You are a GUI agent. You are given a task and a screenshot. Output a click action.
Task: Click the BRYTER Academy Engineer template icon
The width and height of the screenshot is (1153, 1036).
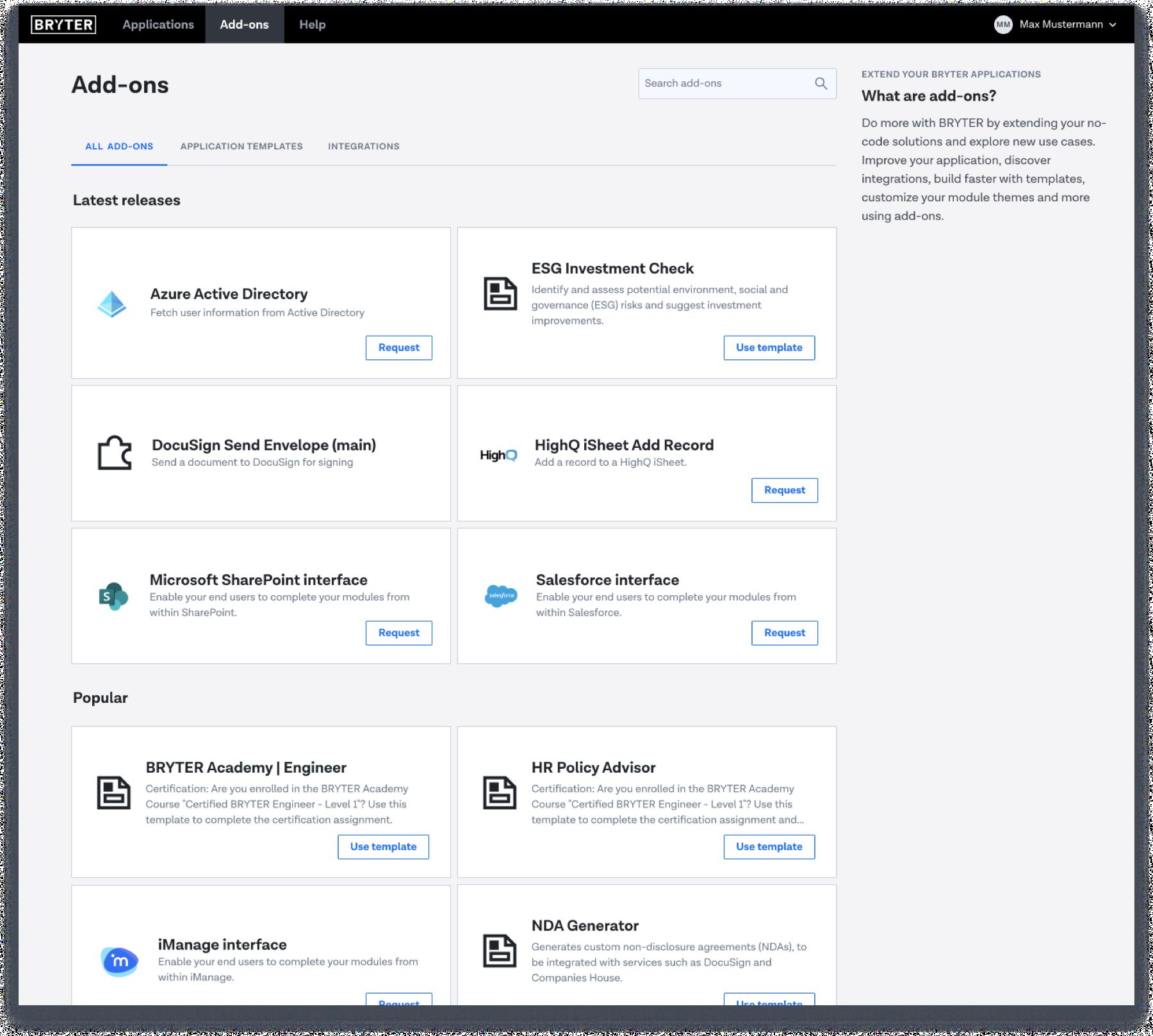point(113,793)
